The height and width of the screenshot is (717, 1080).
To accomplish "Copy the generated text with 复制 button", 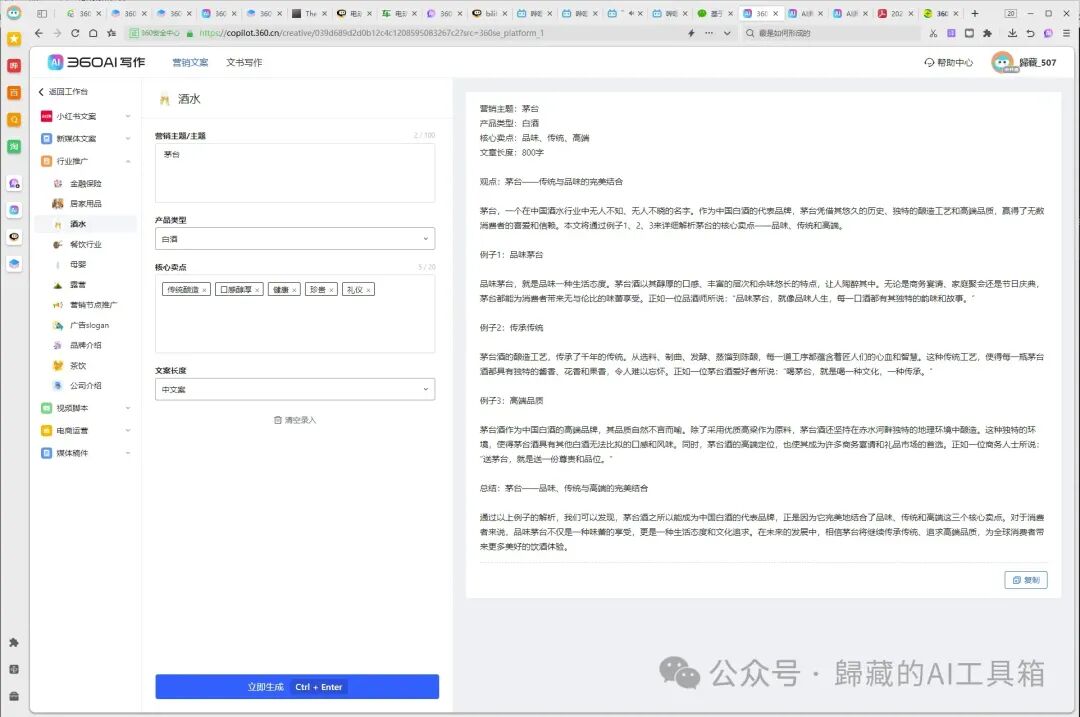I will [1026, 580].
